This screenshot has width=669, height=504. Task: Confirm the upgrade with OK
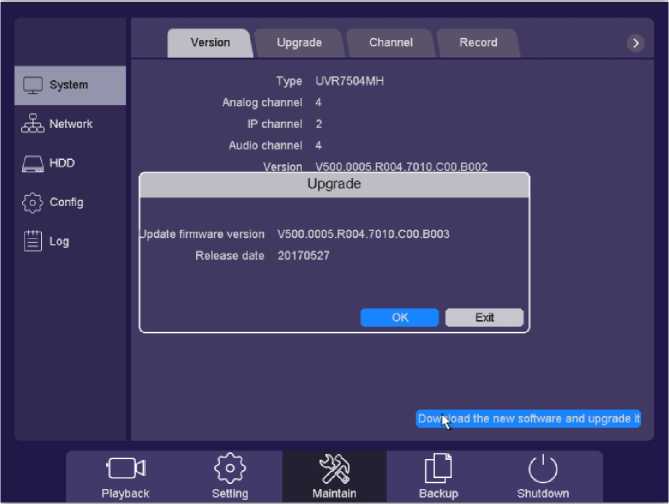click(400, 317)
